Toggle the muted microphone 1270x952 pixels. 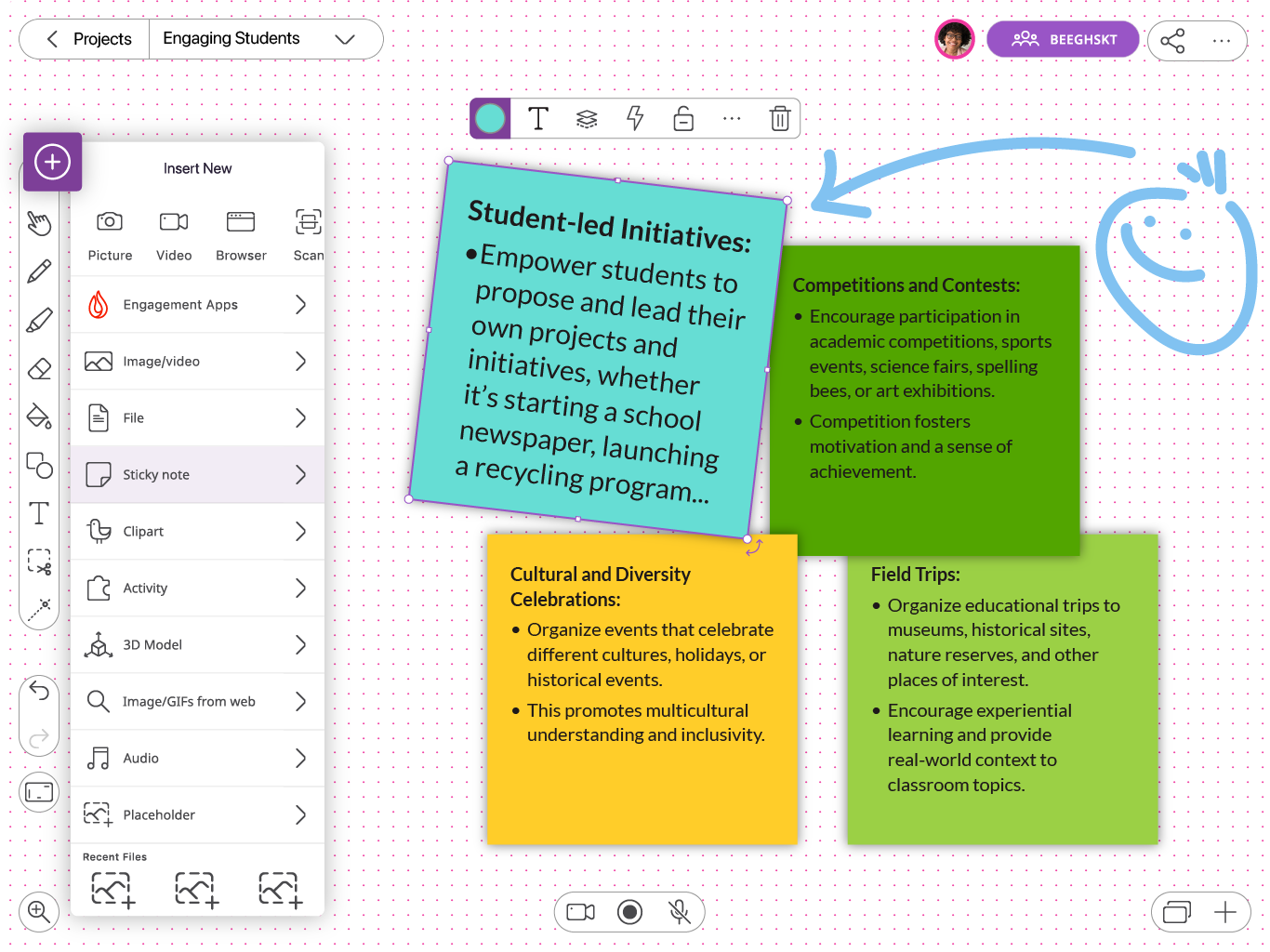point(680,912)
